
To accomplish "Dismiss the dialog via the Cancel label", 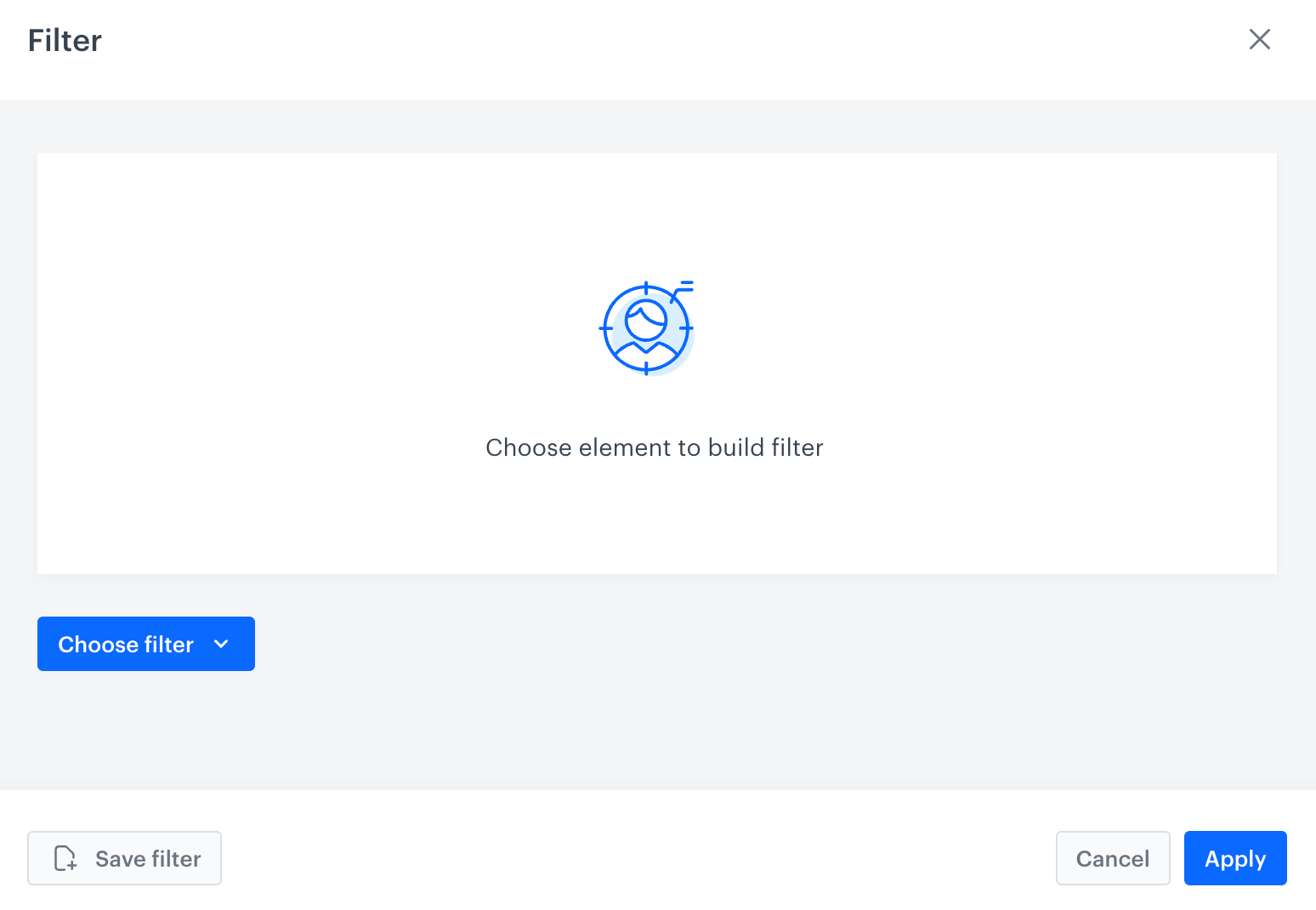I will 1112,859.
